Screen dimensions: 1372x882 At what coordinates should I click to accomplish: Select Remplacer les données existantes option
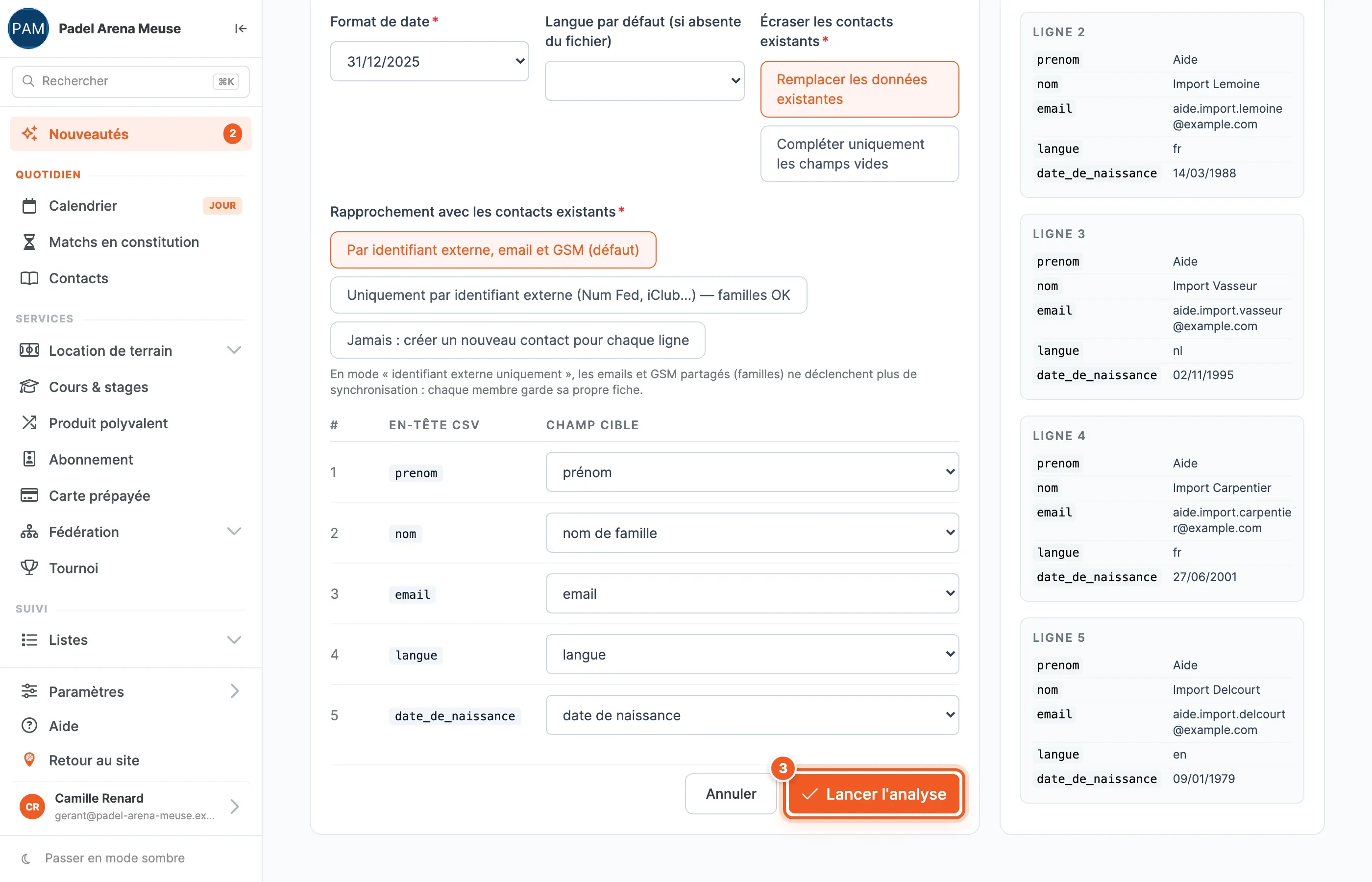[859, 89]
